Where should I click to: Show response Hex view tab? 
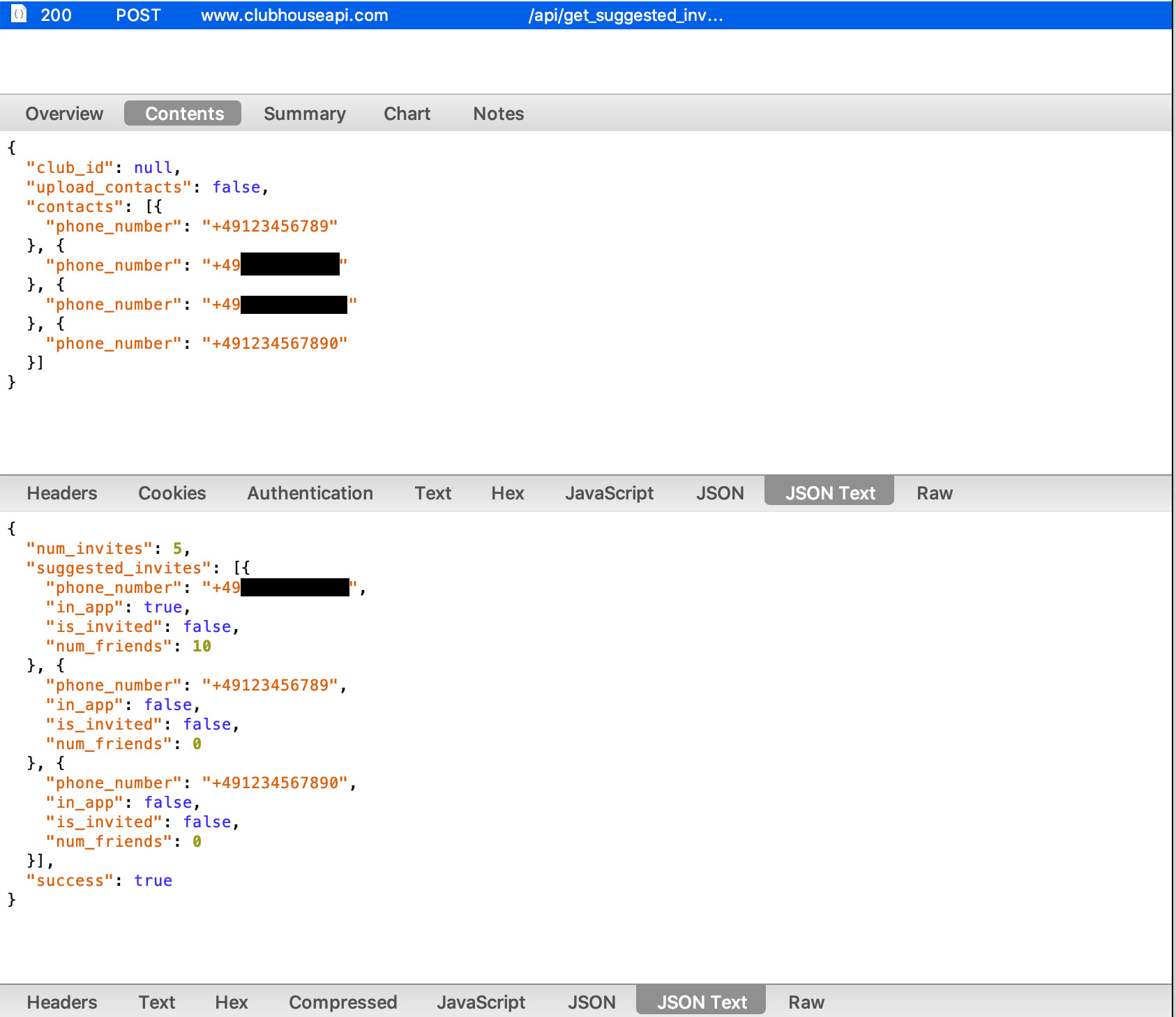pos(232,1002)
